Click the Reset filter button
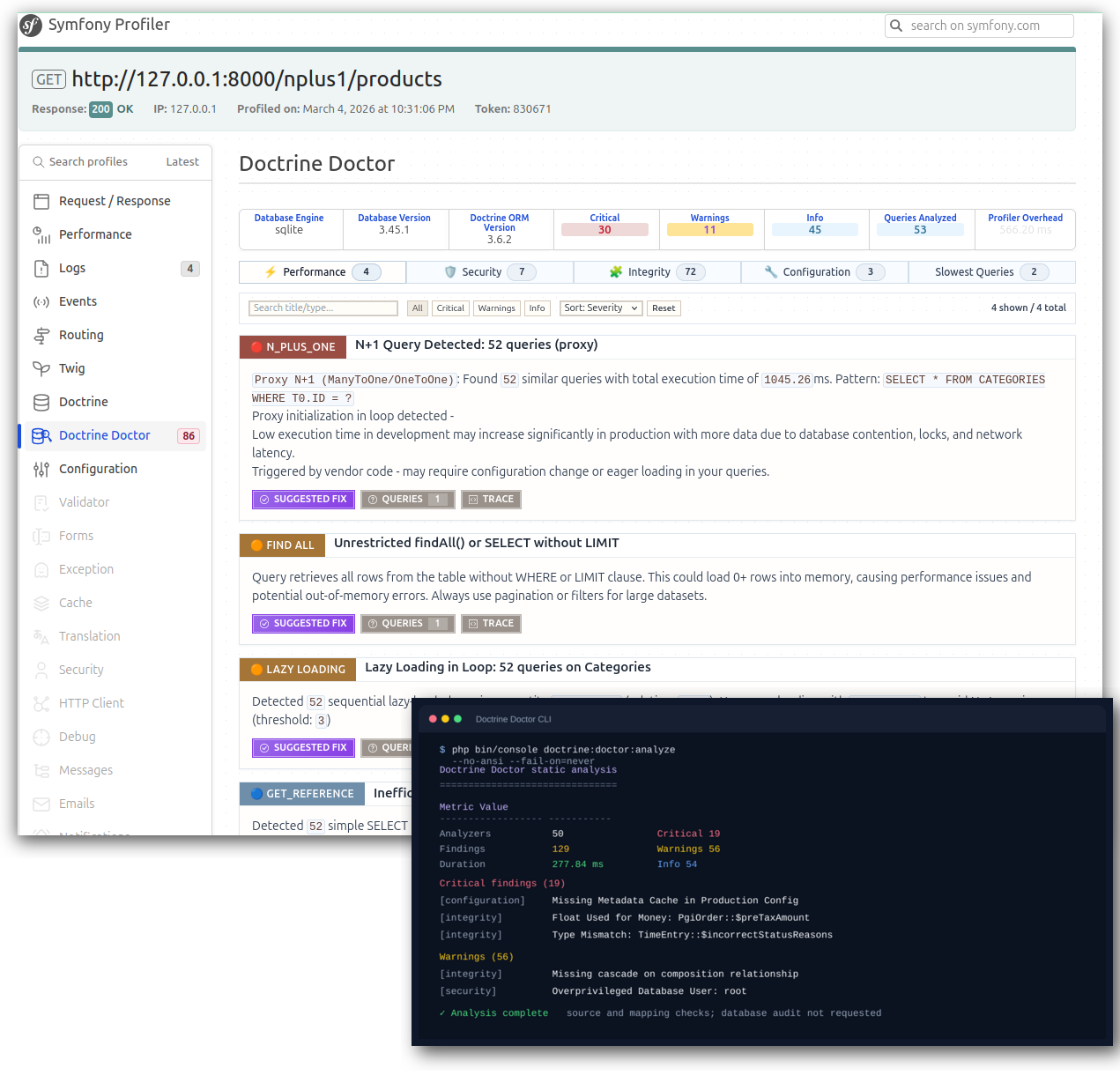Screen dimensions: 1120x1075 [664, 308]
